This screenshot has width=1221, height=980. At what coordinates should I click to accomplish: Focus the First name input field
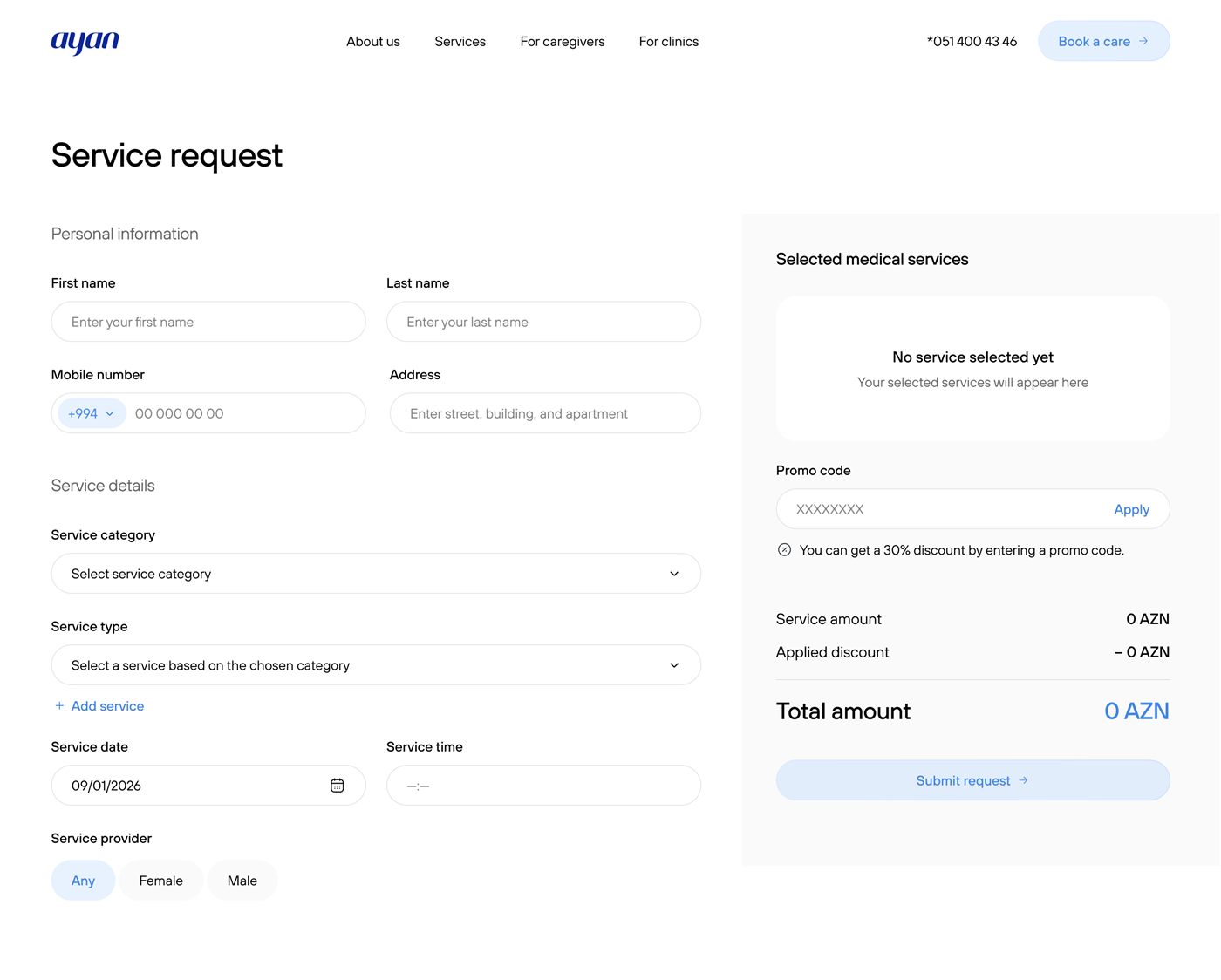(208, 322)
